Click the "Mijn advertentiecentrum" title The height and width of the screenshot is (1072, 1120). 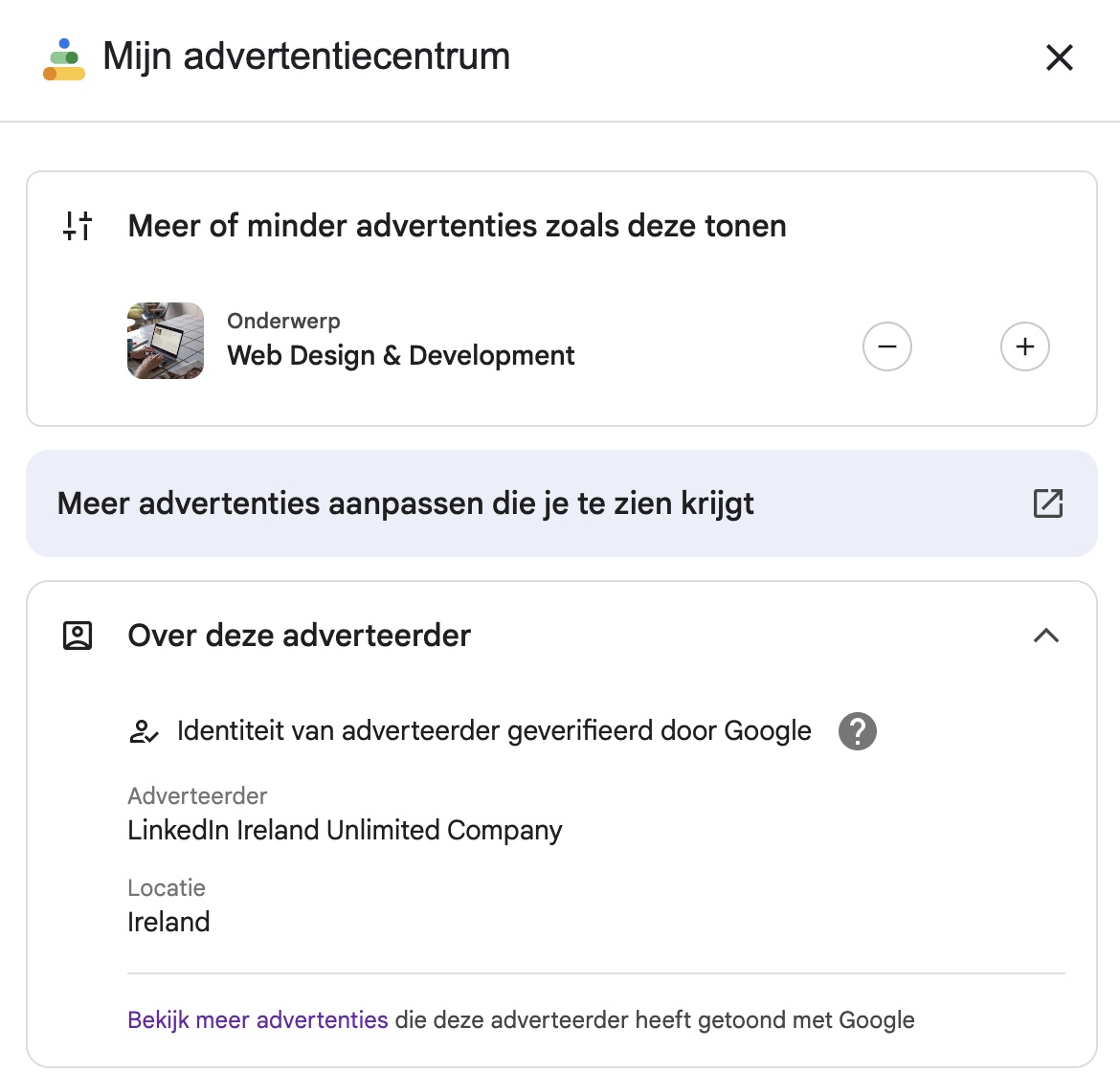(x=306, y=56)
